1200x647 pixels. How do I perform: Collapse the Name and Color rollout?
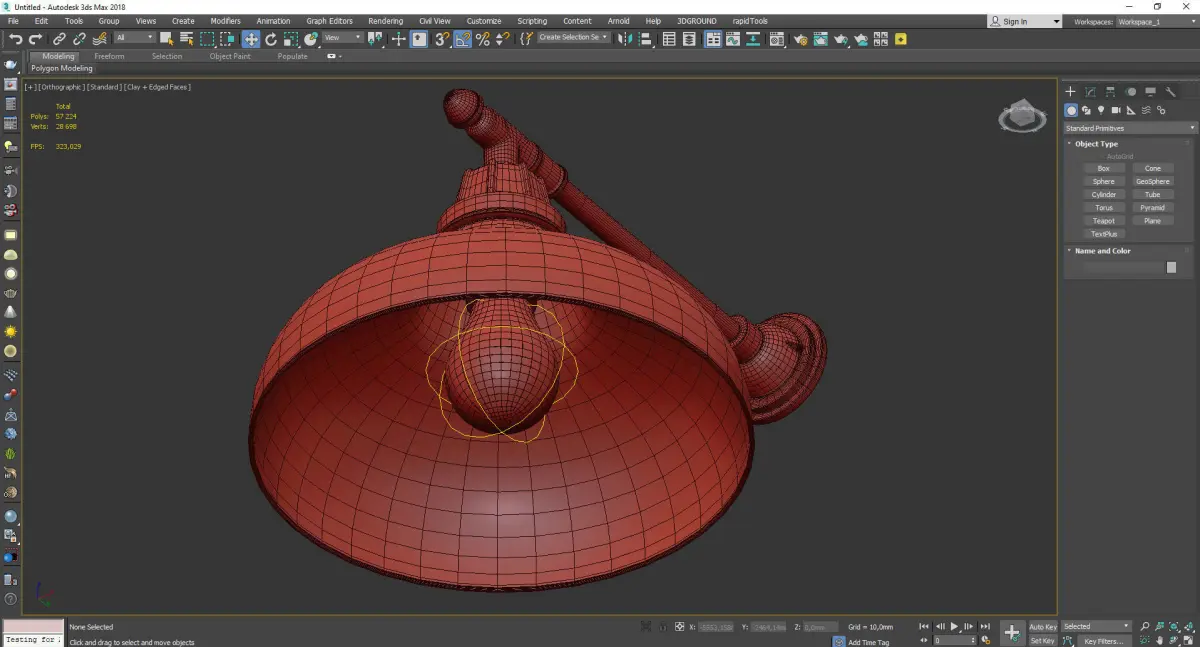coord(1102,251)
